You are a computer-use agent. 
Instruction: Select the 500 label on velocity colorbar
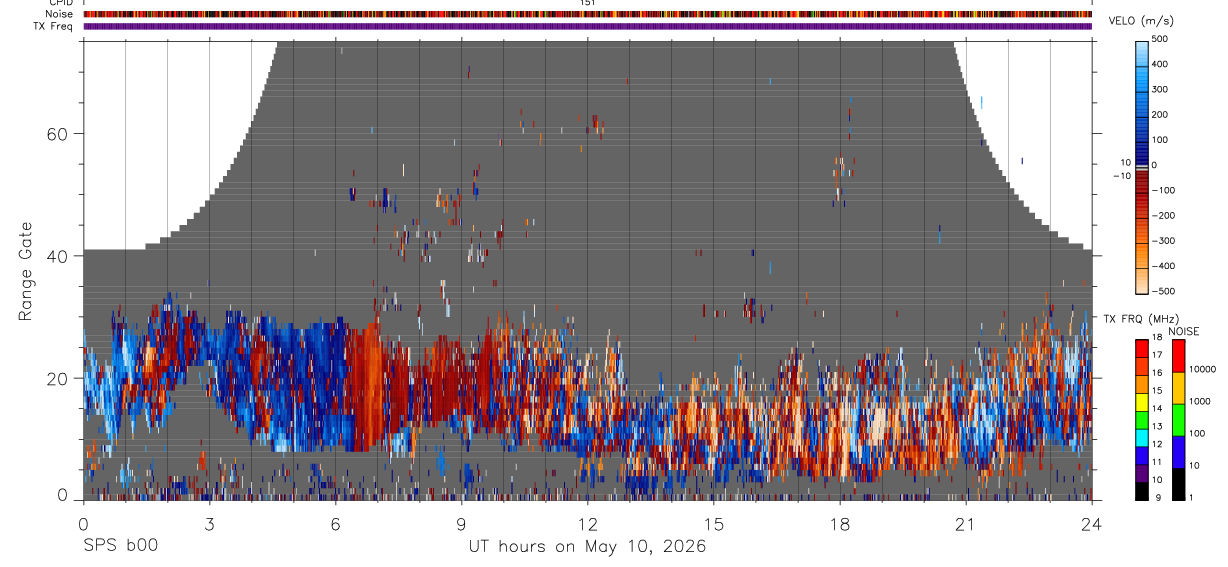[1160, 39]
